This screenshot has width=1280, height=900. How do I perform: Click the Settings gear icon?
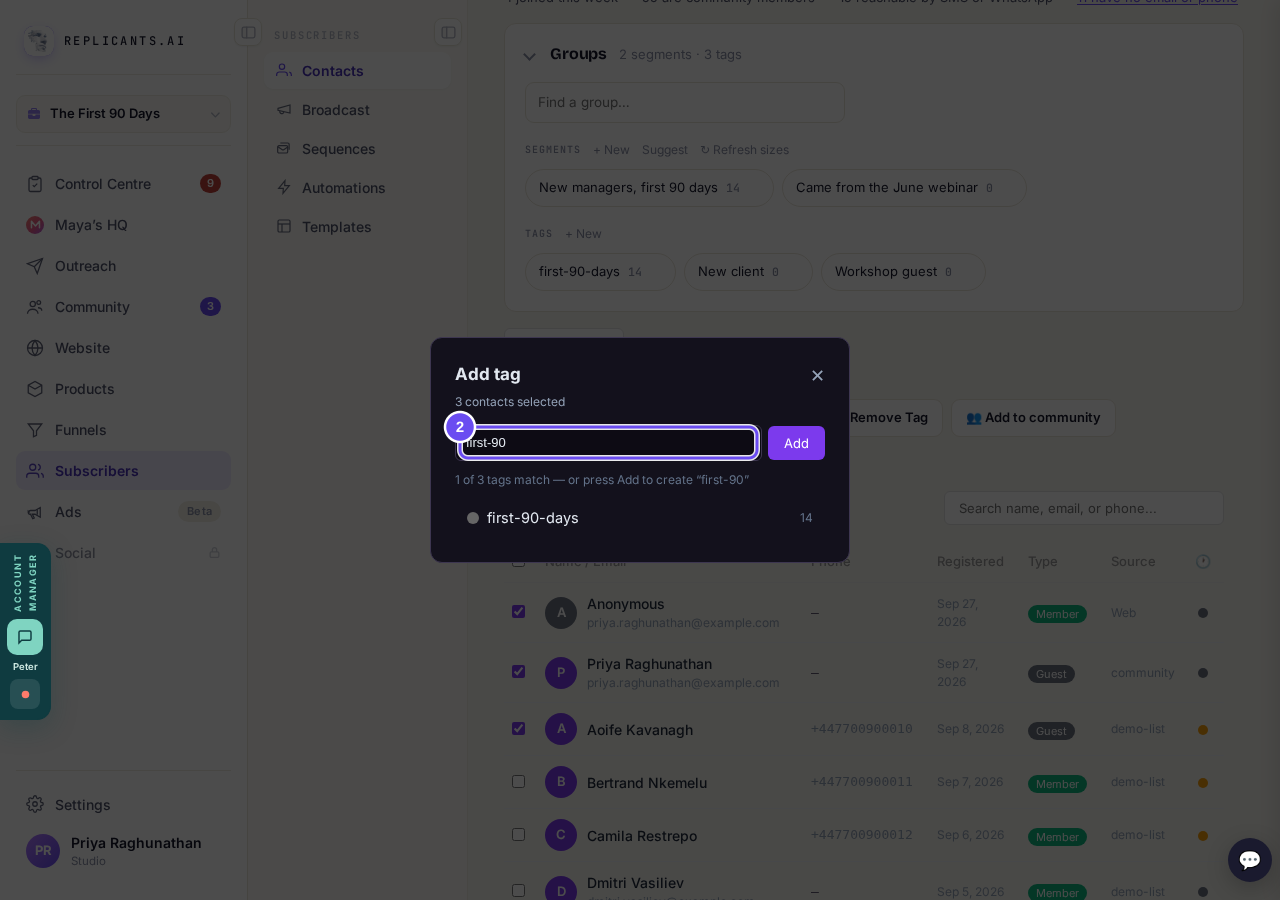(35, 804)
